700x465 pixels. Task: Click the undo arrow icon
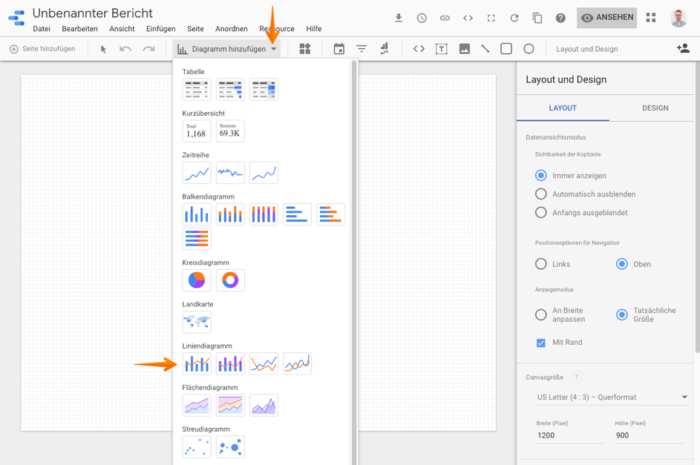click(125, 49)
